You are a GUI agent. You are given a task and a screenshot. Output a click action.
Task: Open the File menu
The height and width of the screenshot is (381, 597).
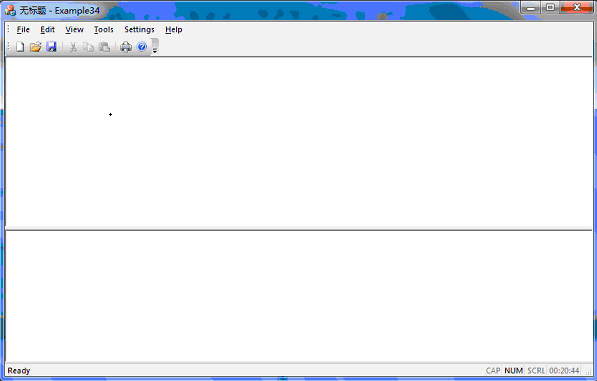(x=23, y=29)
